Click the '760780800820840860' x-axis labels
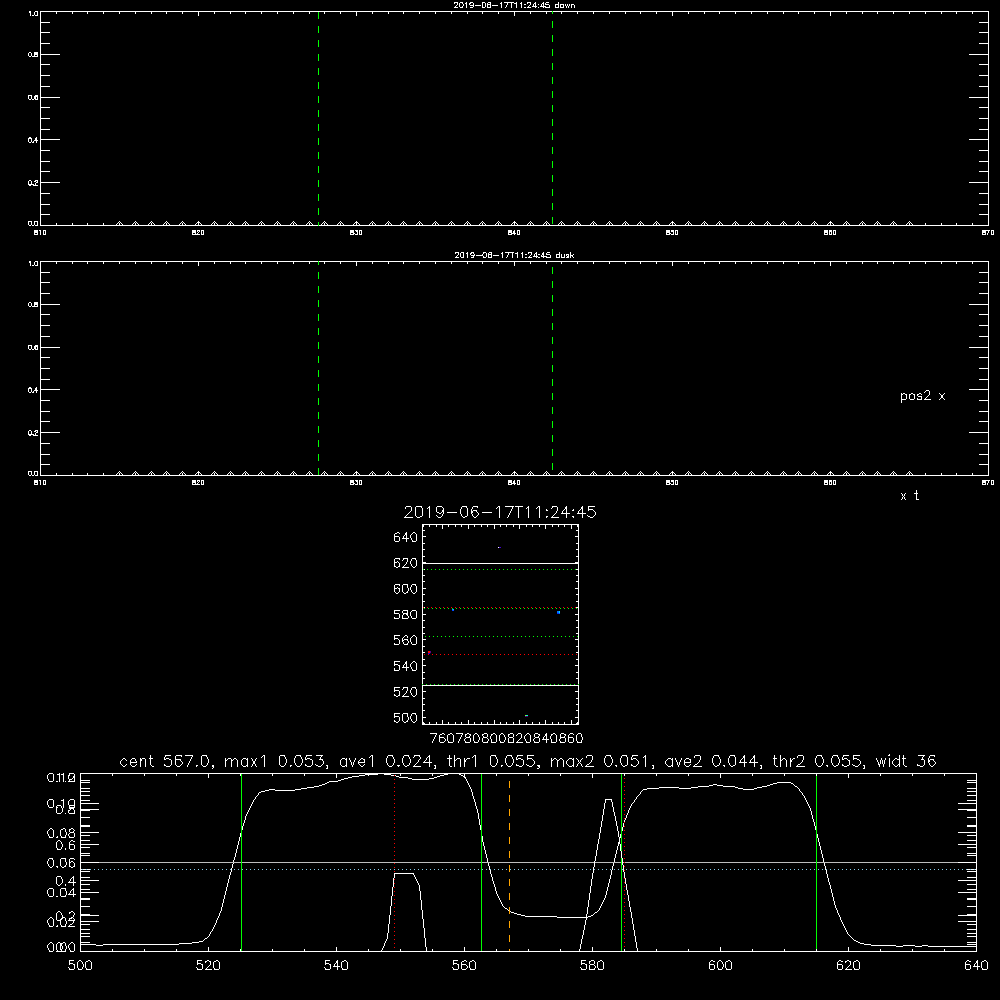 [506, 739]
